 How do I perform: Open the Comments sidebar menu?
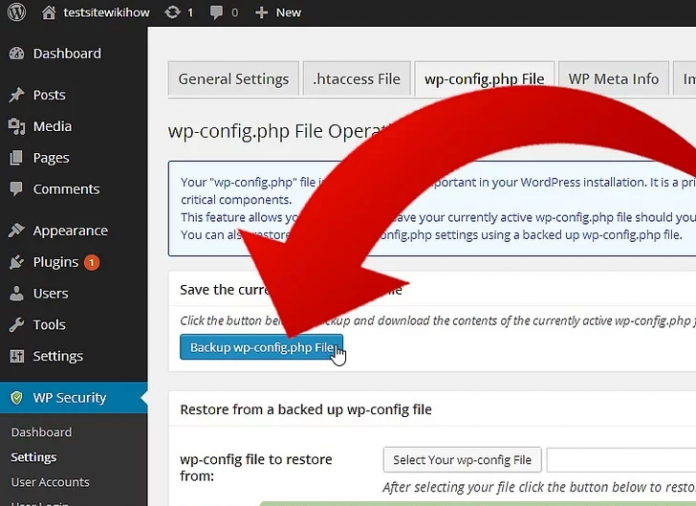click(66, 189)
